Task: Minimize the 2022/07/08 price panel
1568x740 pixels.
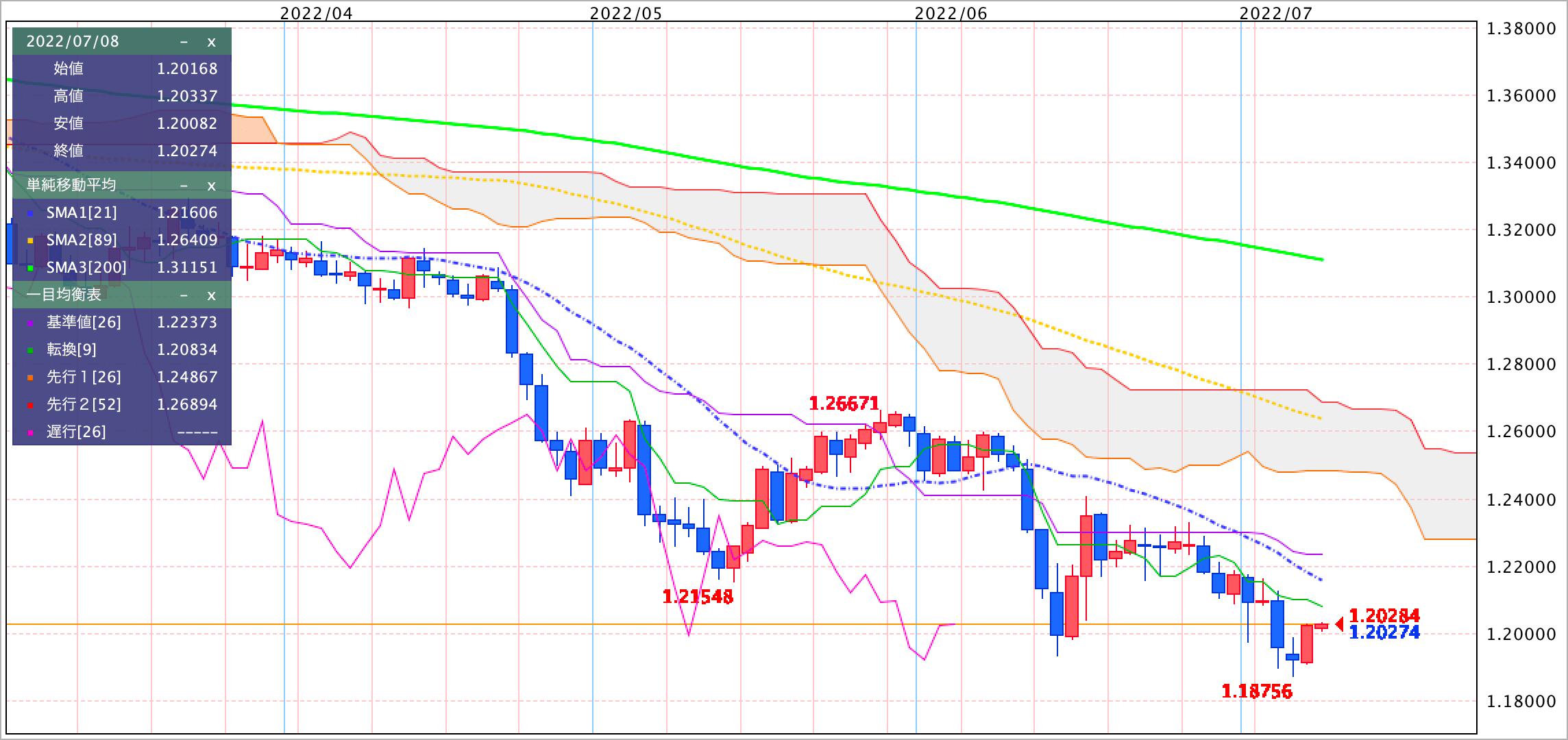Action: pos(184,42)
